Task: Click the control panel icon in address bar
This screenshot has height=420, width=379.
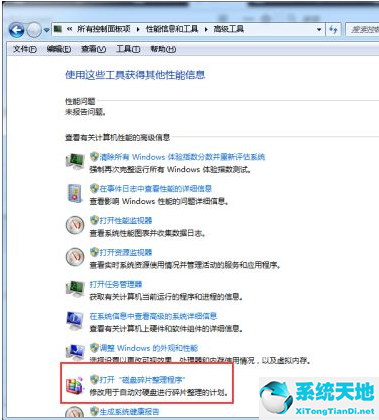Action: click(x=58, y=29)
